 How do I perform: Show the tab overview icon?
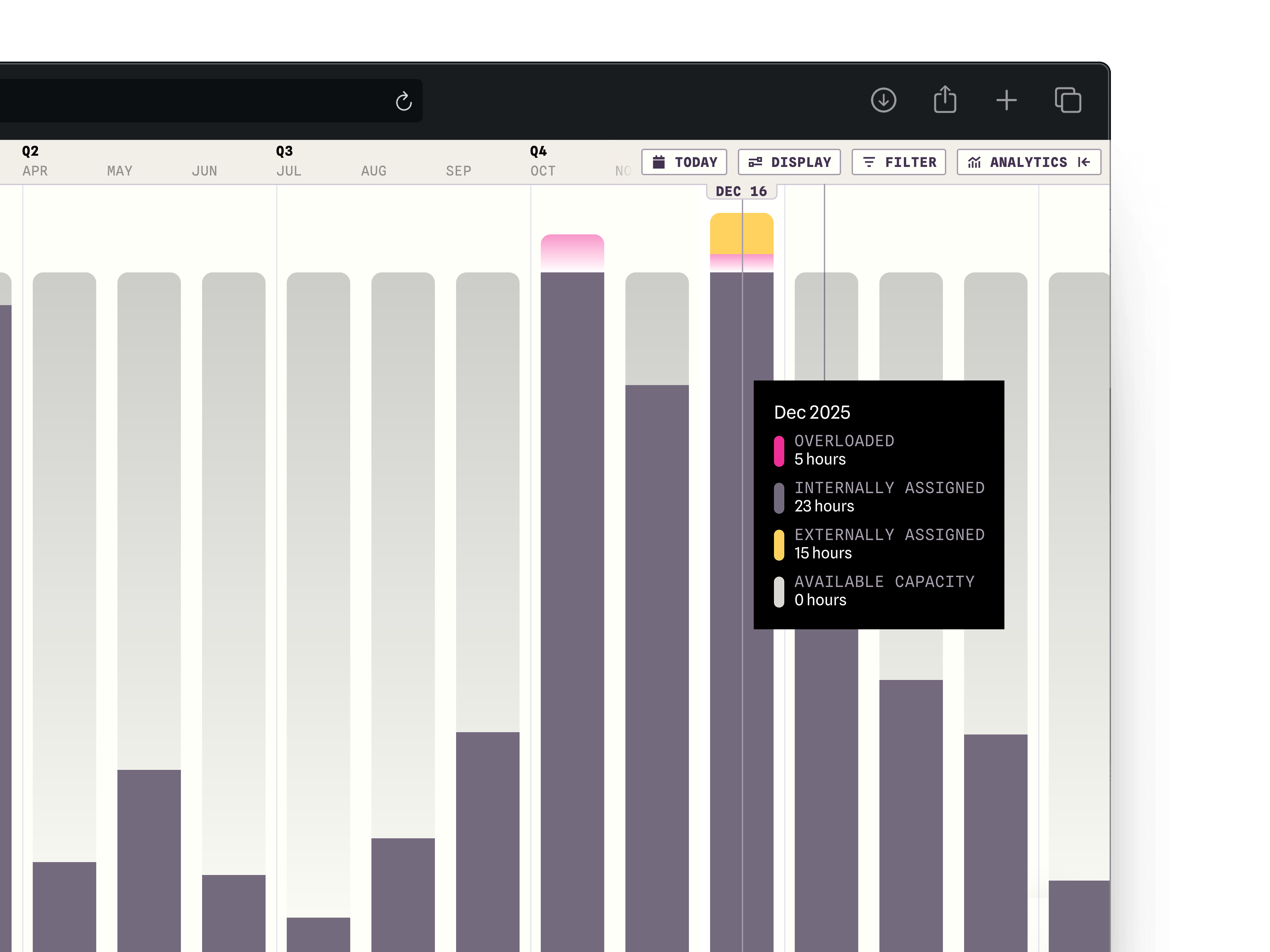coord(1067,100)
